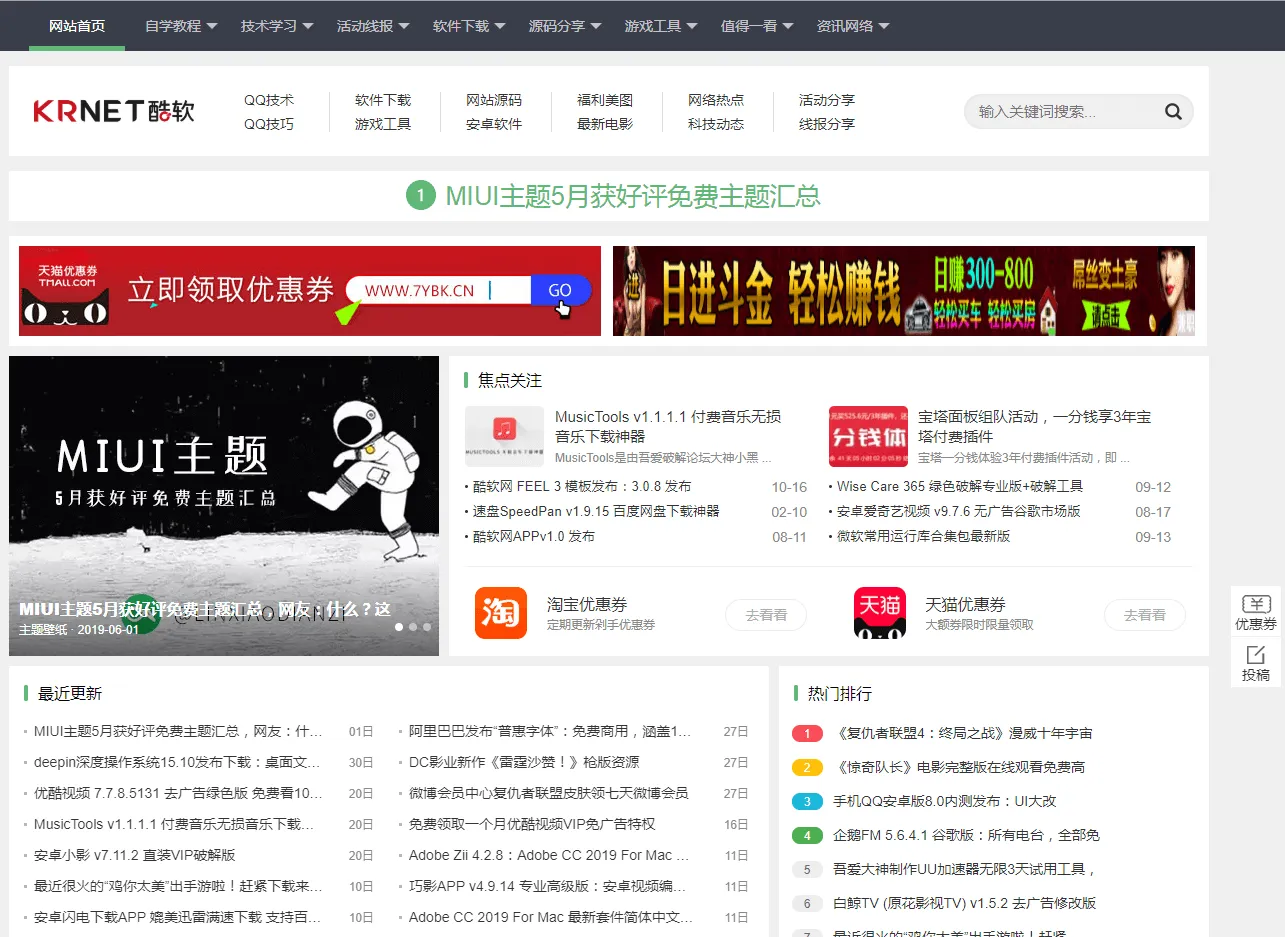Click the MusicTools app thumbnail icon
Image resolution: width=1285 pixels, height=937 pixels.
504,437
